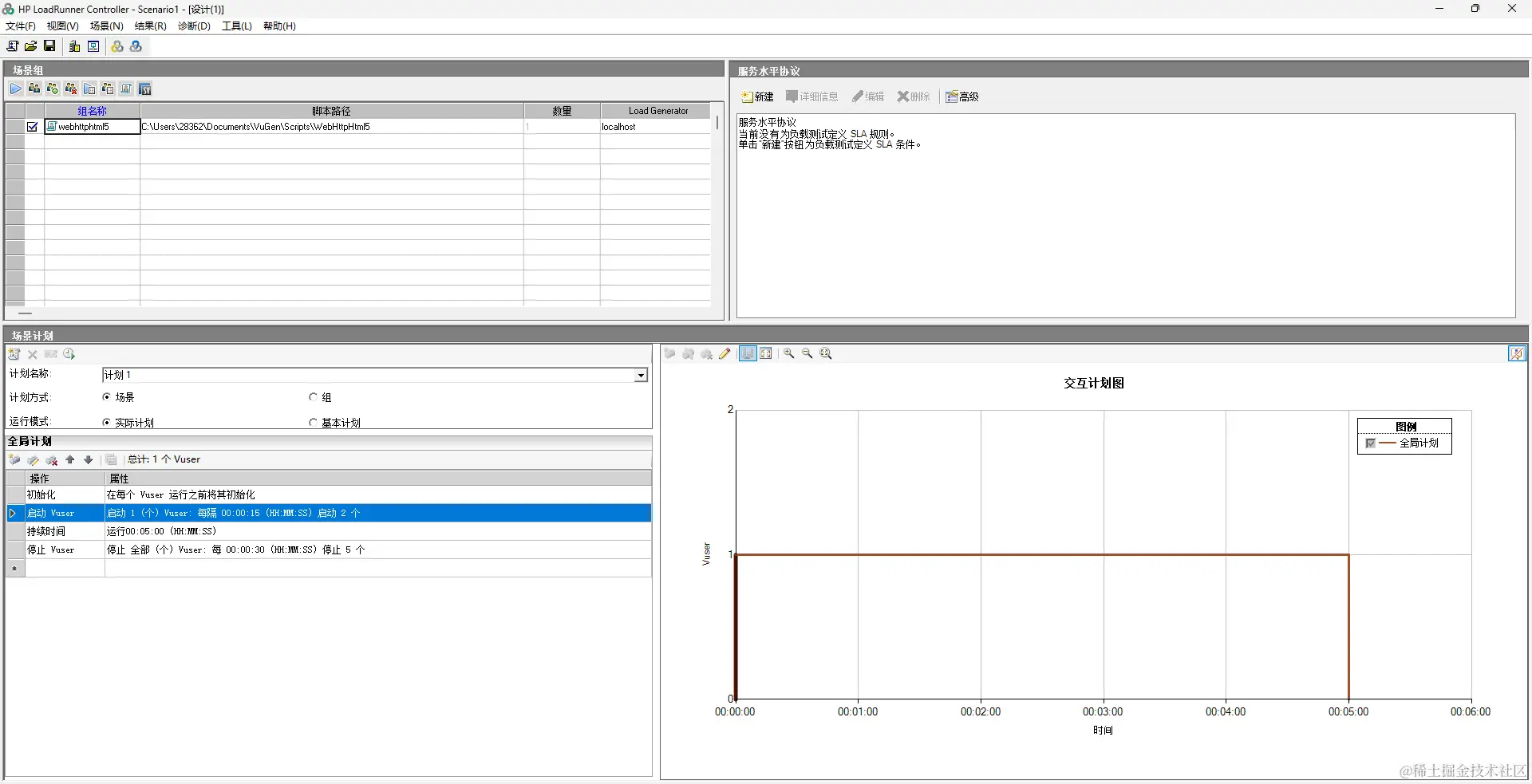Viewport: 1532px width, 784px height.
Task: Toggle the 全局计划 legend checkbox
Action: click(x=1371, y=443)
